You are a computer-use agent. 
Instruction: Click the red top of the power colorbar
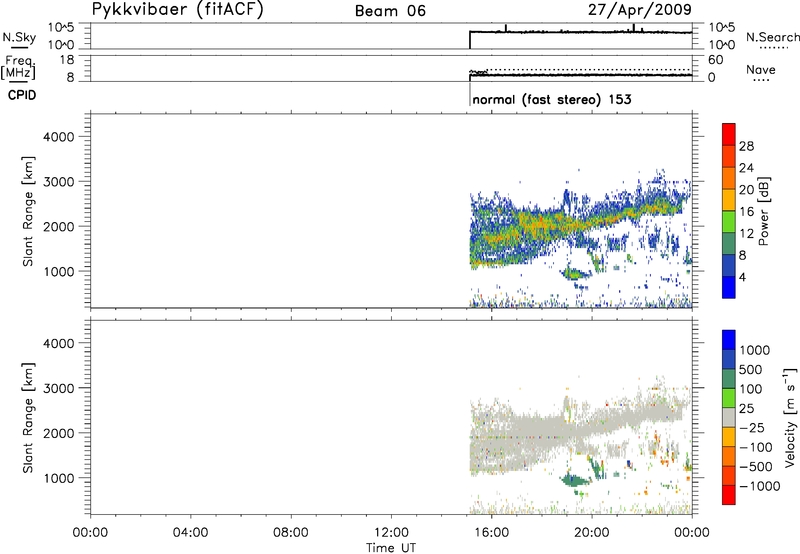(x=729, y=134)
